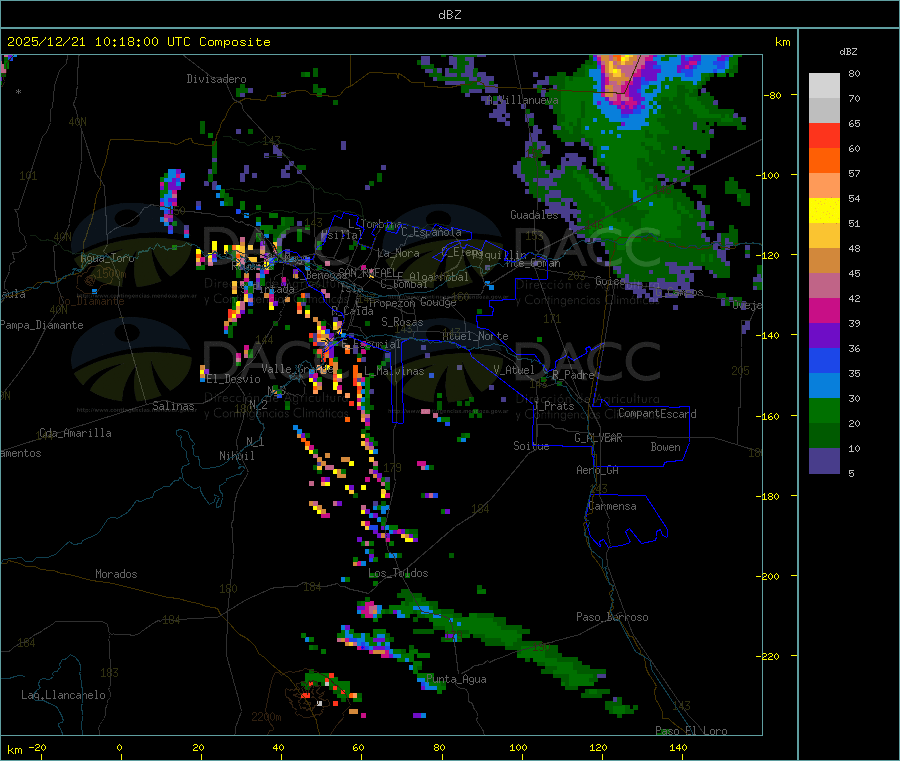
Task: Click the 35 dBZ light blue legend swatch
Action: coord(824,386)
